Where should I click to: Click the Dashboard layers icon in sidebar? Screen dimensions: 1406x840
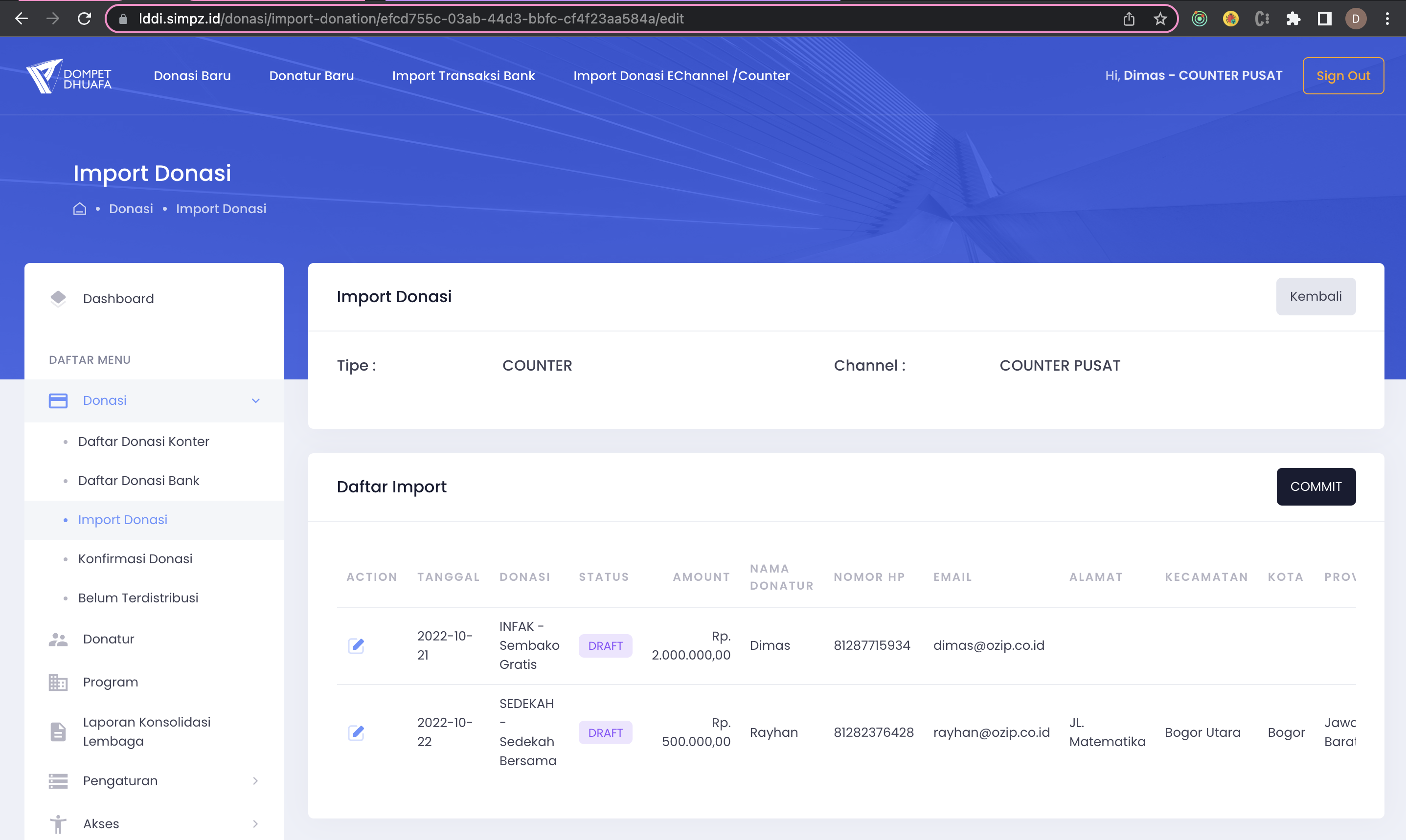58,298
